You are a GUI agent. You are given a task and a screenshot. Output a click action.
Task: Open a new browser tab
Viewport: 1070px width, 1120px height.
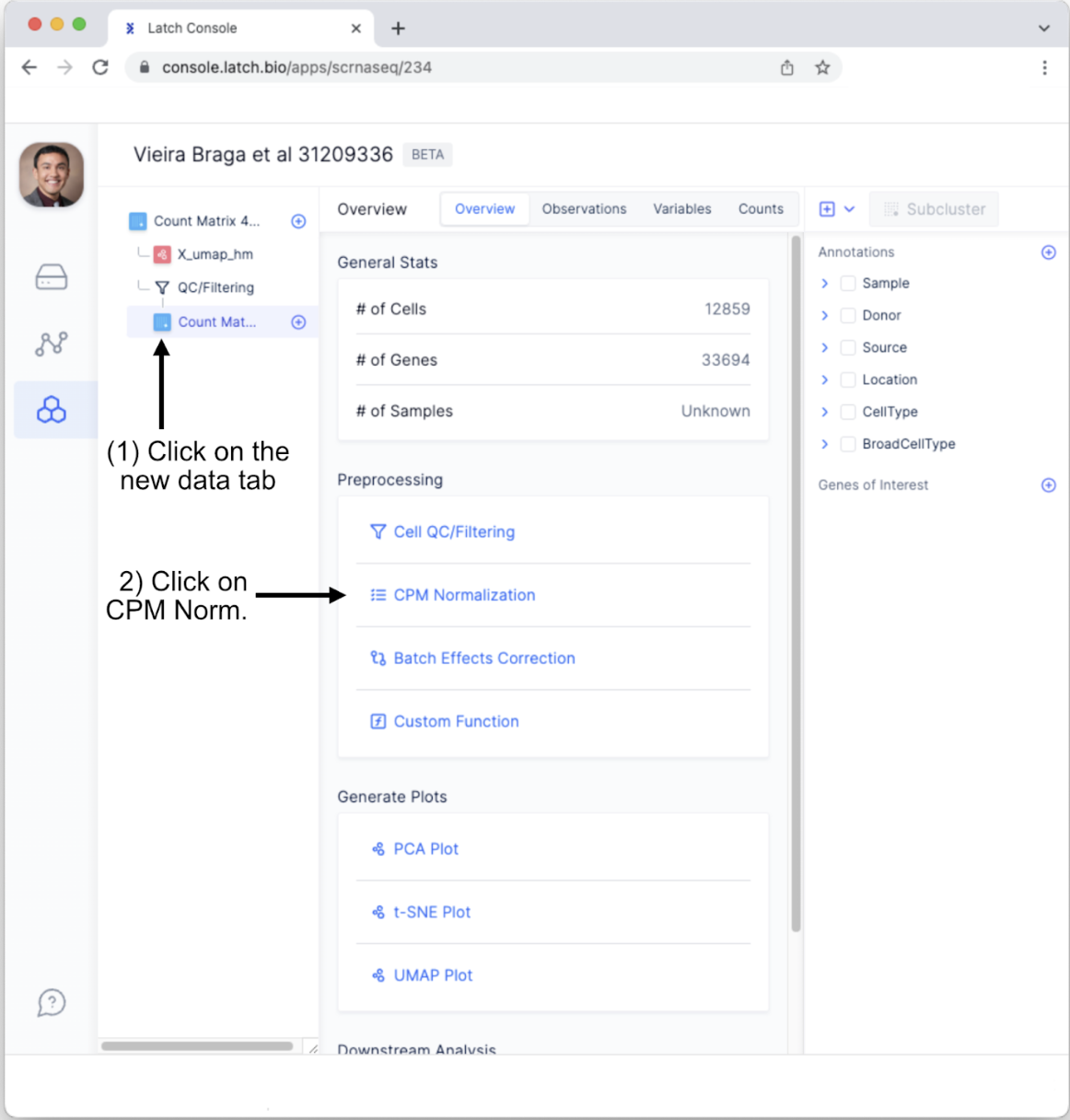coord(398,29)
